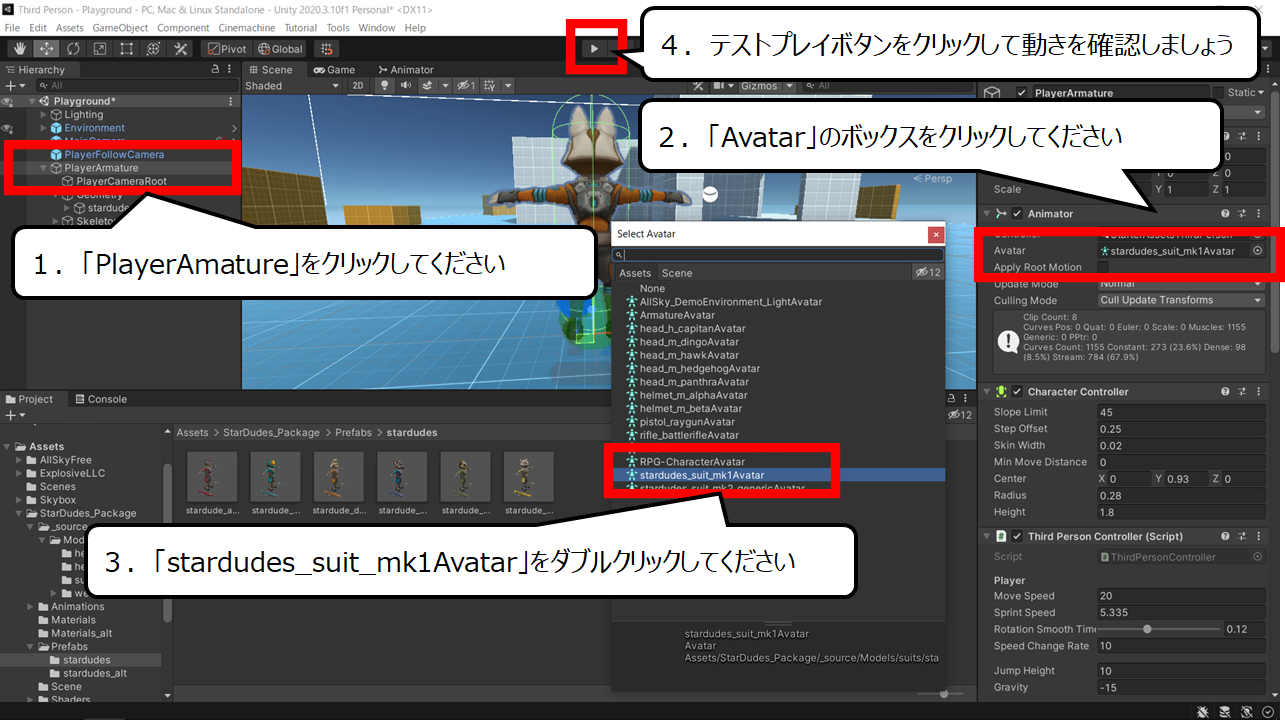Switch to Scene tab in Select Avatar
Viewport: 1285px width, 720px height.
click(677, 273)
